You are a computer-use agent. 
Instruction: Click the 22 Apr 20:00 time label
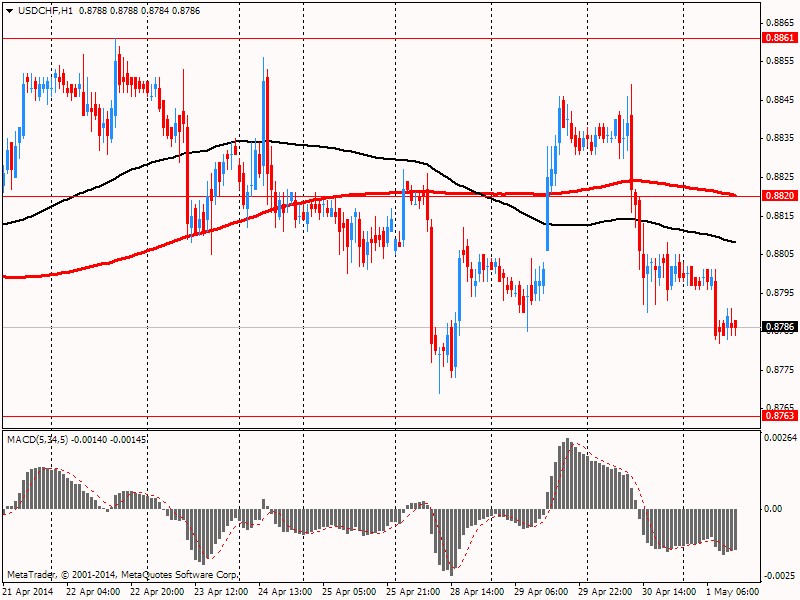point(157,592)
